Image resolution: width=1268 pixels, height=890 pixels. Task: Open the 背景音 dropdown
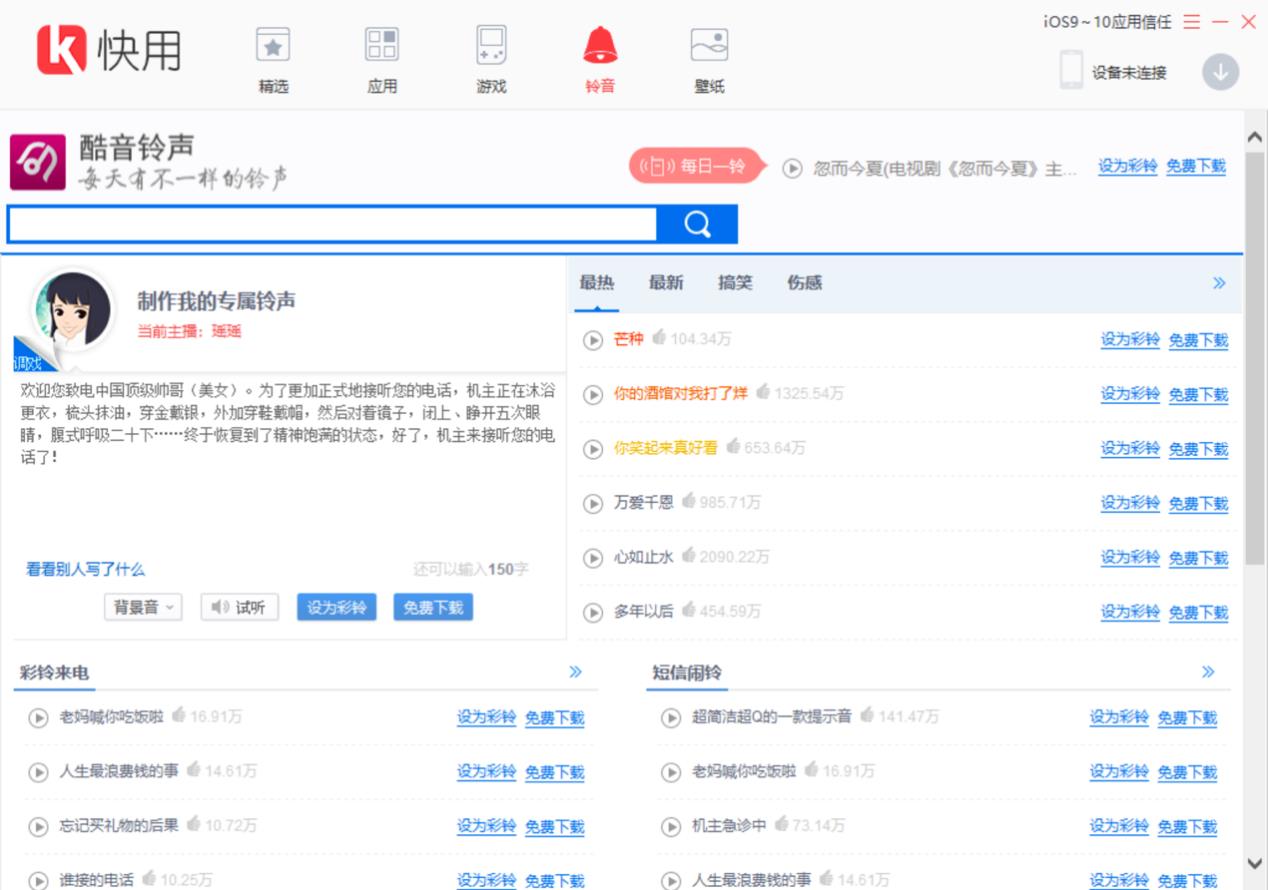pyautogui.click(x=143, y=607)
